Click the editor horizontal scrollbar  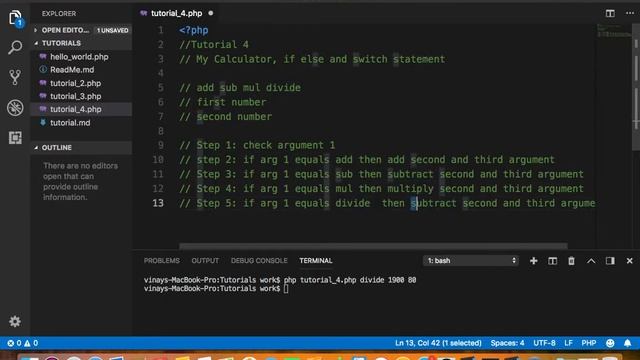pos(373,246)
